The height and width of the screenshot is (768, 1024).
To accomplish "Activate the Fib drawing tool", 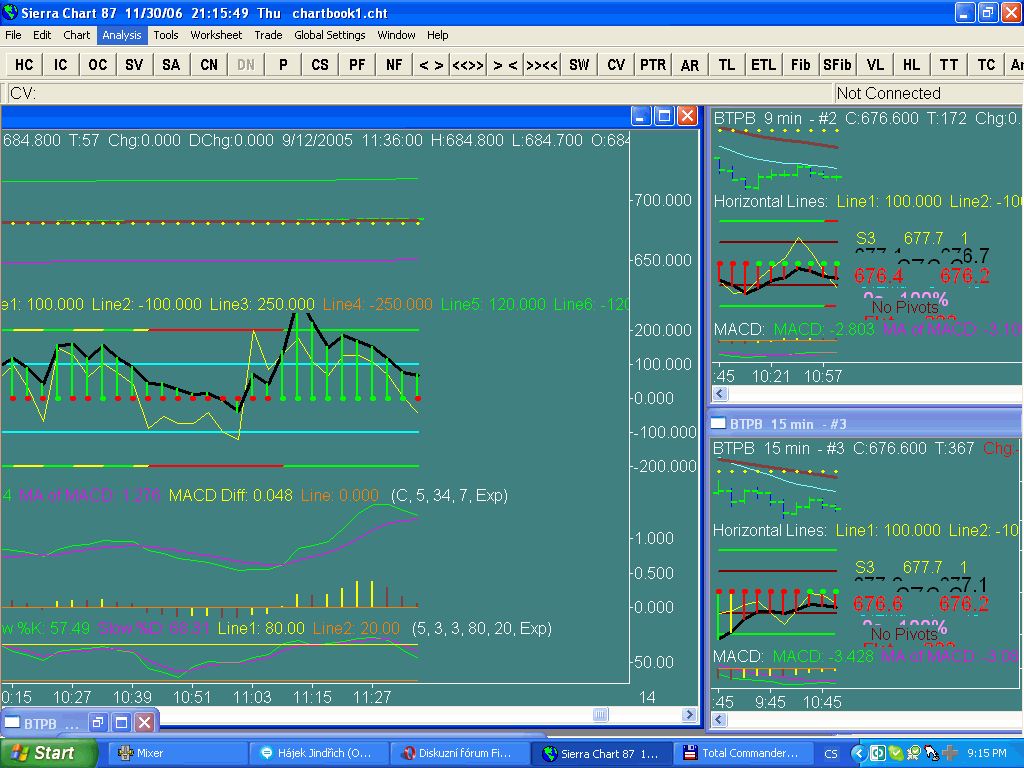I will click(800, 64).
